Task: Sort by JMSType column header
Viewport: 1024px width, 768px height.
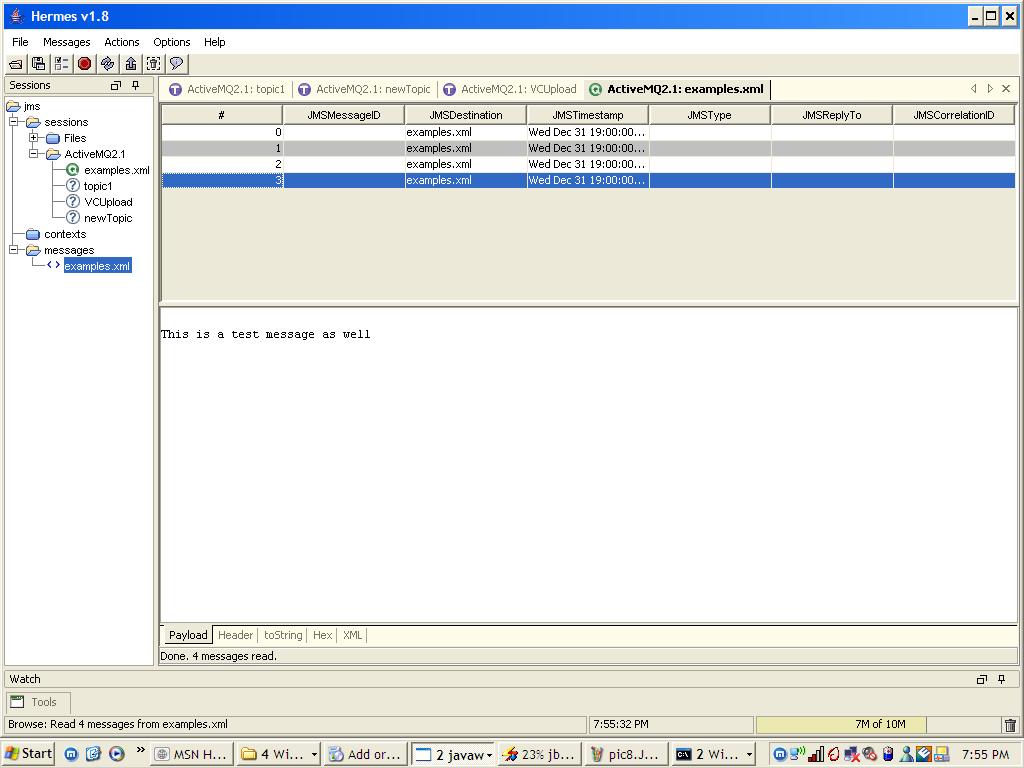Action: [710, 115]
